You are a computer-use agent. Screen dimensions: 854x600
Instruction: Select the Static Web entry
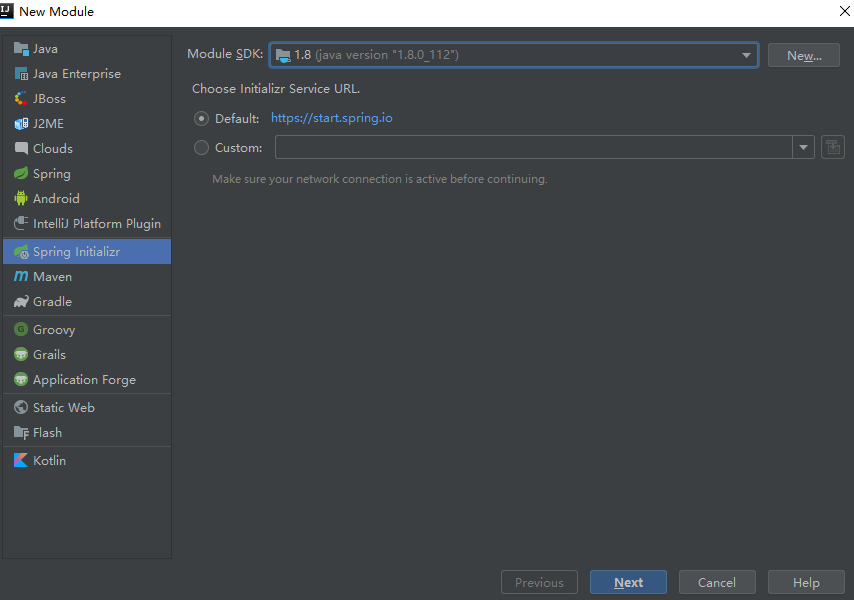[87, 407]
